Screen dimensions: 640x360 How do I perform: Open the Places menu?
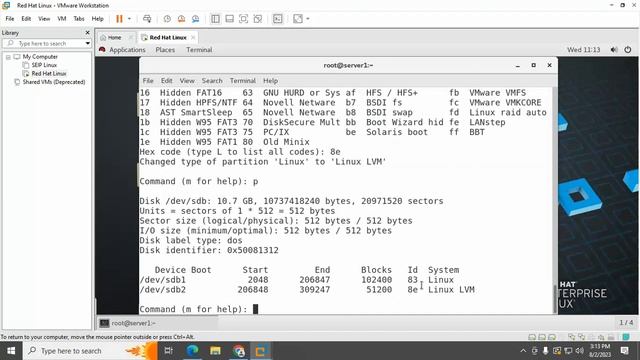[165, 50]
